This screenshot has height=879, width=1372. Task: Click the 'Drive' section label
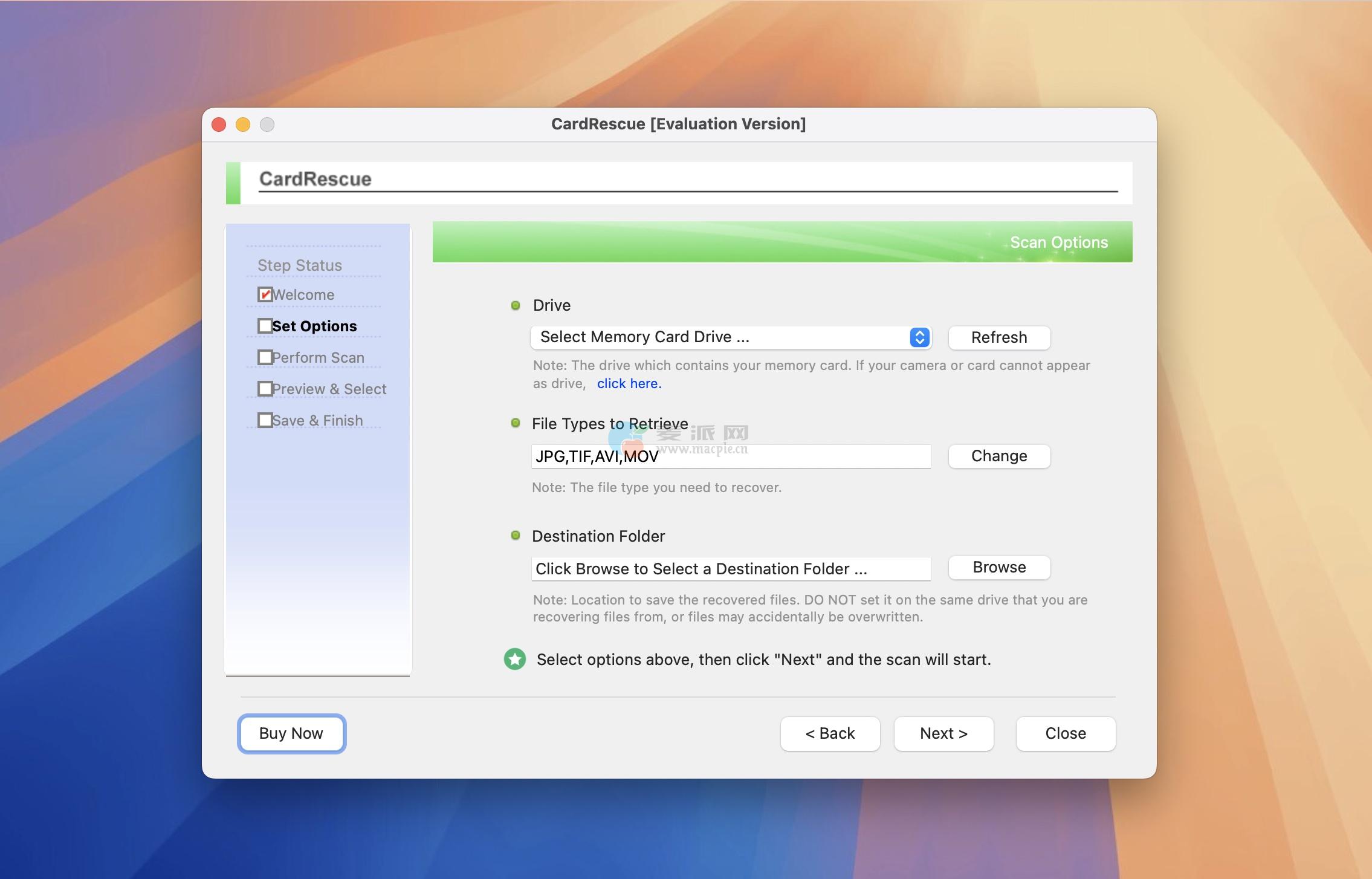(552, 305)
